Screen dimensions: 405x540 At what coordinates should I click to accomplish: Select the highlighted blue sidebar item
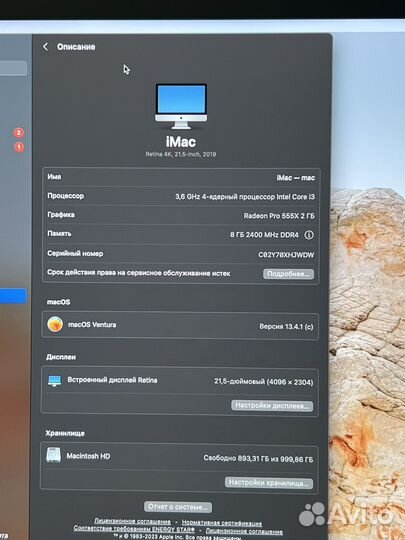(13, 296)
